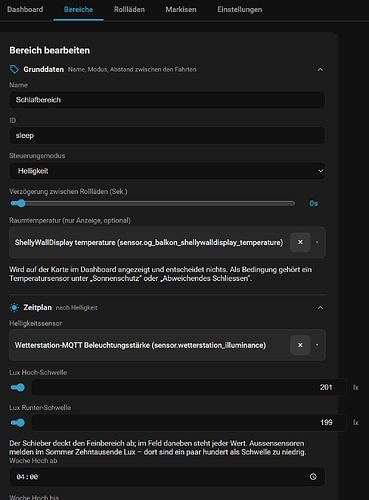Click the Zeitplan section heading

point(37,307)
